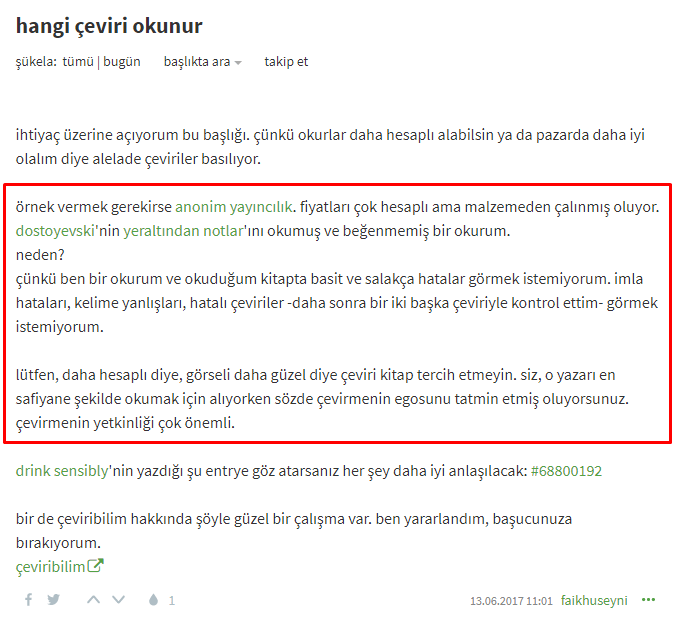This screenshot has height=624, width=681.
Task: Click the favorite droplet icon
Action: 153,600
